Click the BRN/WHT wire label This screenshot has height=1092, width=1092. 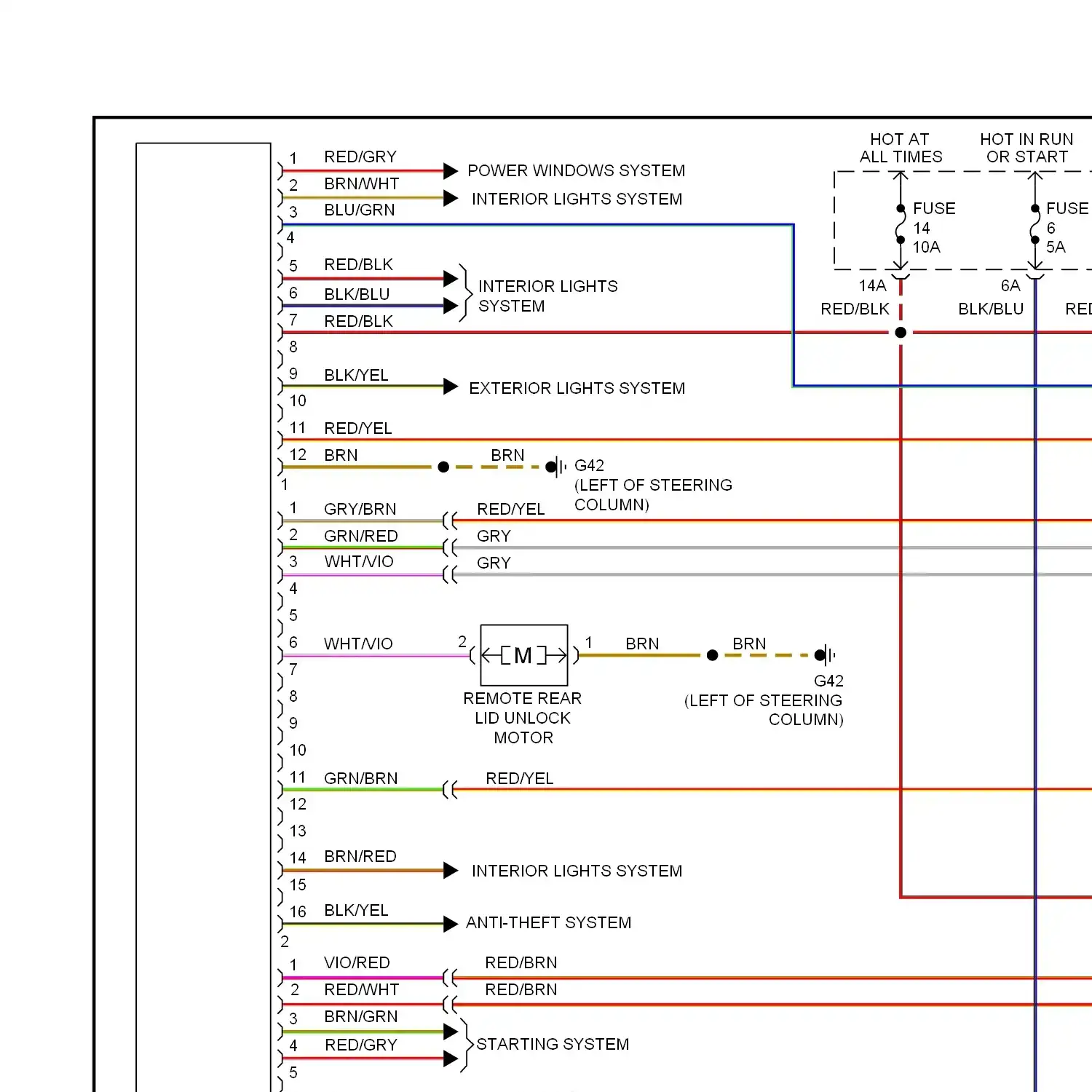click(361, 183)
